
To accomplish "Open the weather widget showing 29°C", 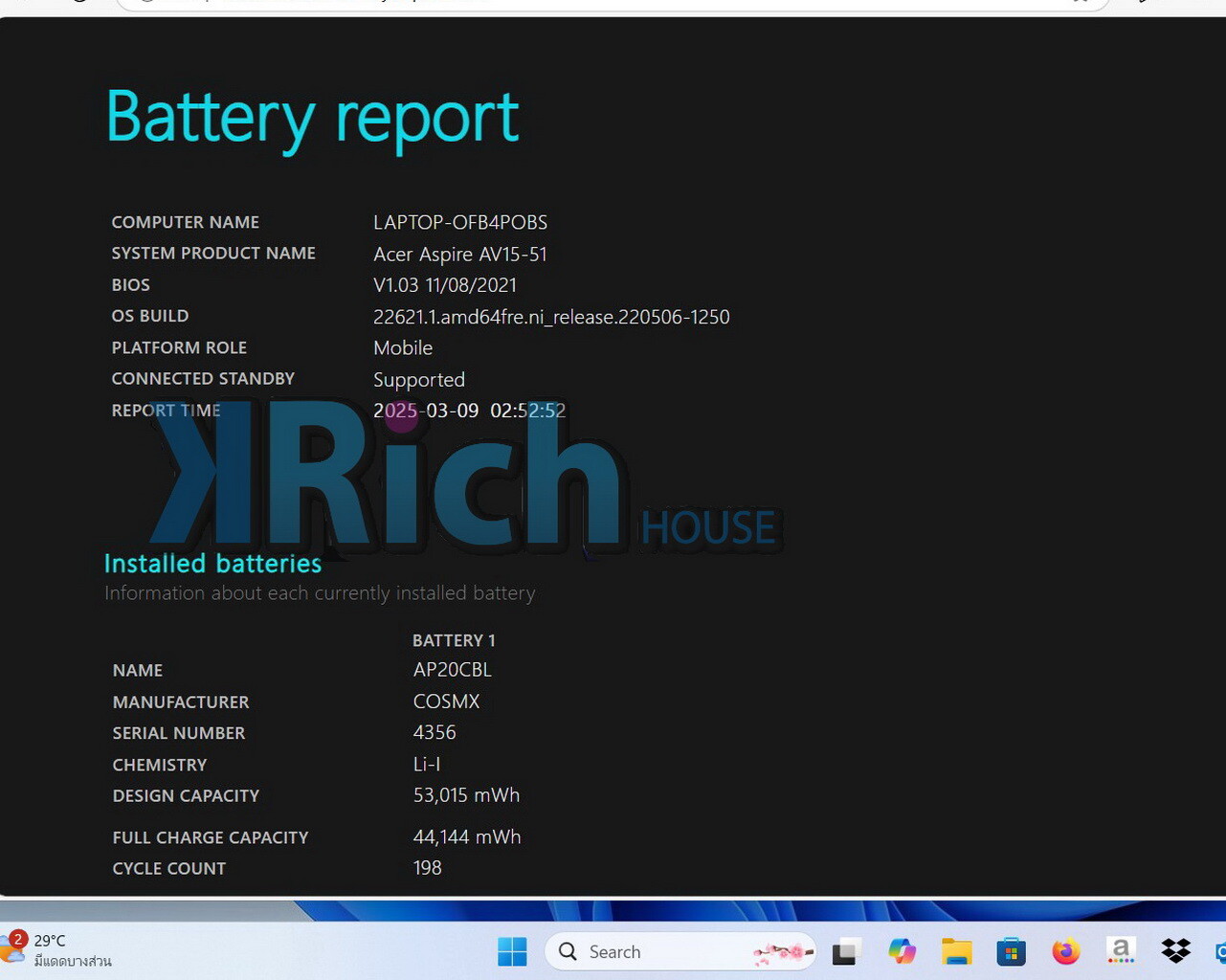I will point(56,949).
